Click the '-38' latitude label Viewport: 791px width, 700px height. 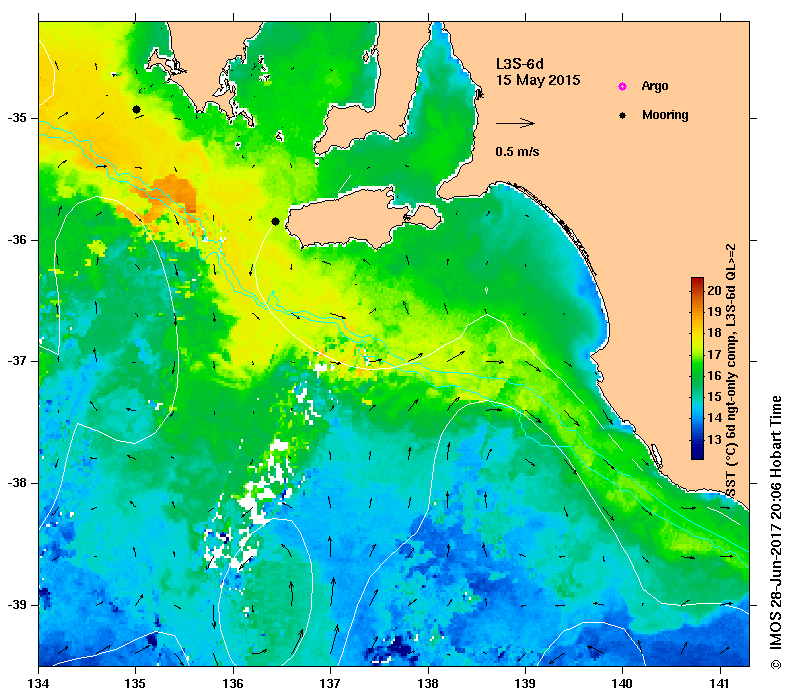17,483
